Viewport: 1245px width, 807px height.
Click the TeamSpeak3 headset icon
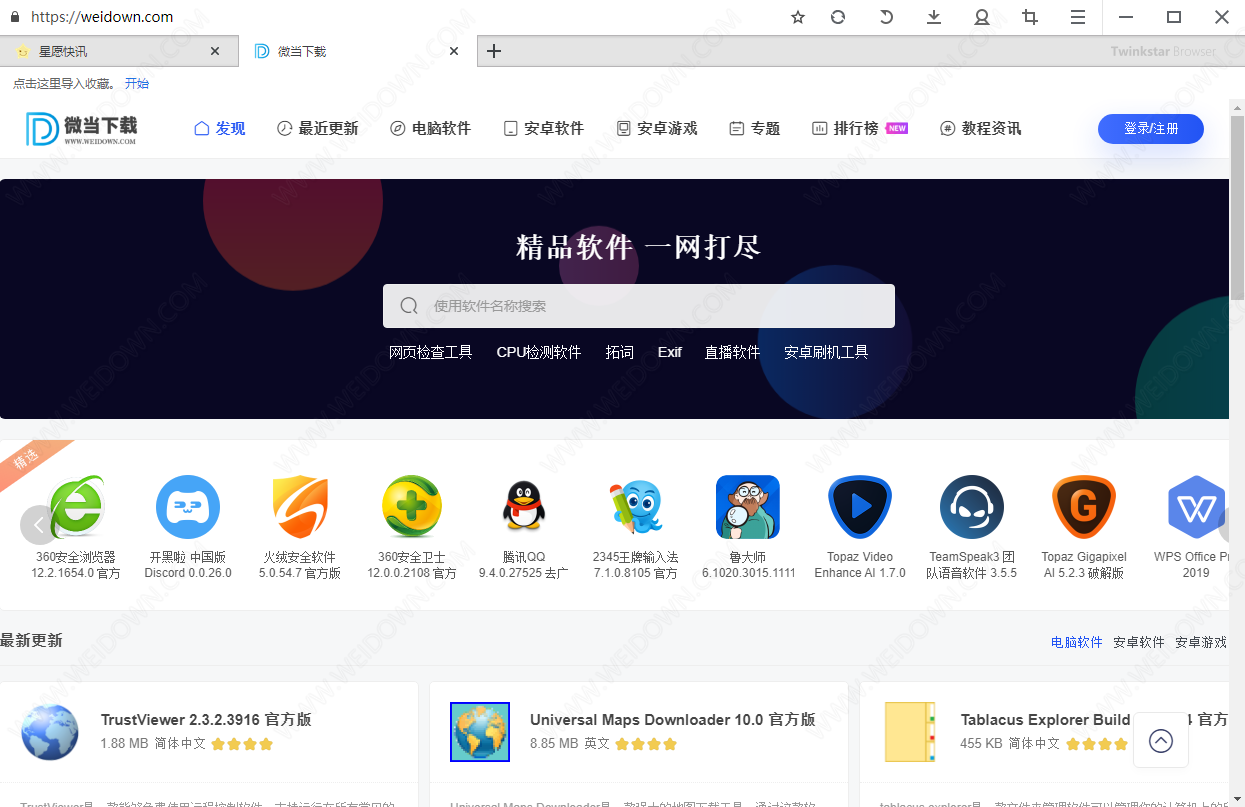click(971, 507)
